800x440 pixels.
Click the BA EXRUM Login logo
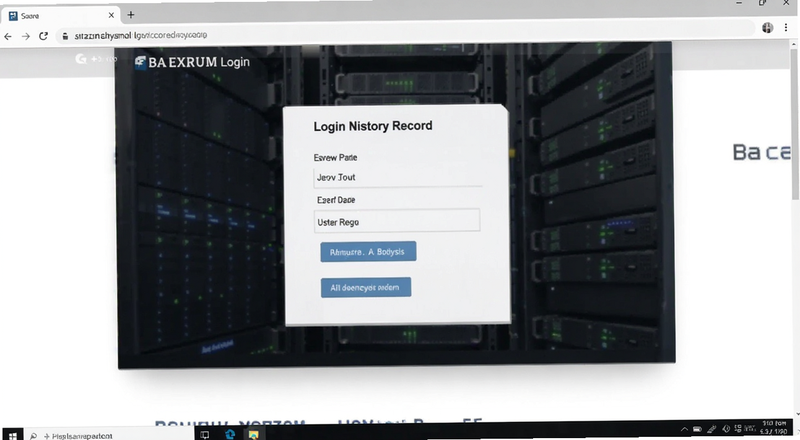coord(192,62)
